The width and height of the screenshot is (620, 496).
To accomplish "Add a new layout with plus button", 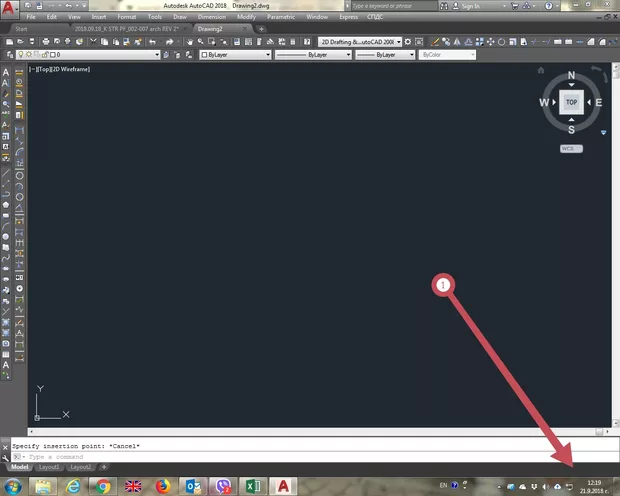I will [x=104, y=467].
